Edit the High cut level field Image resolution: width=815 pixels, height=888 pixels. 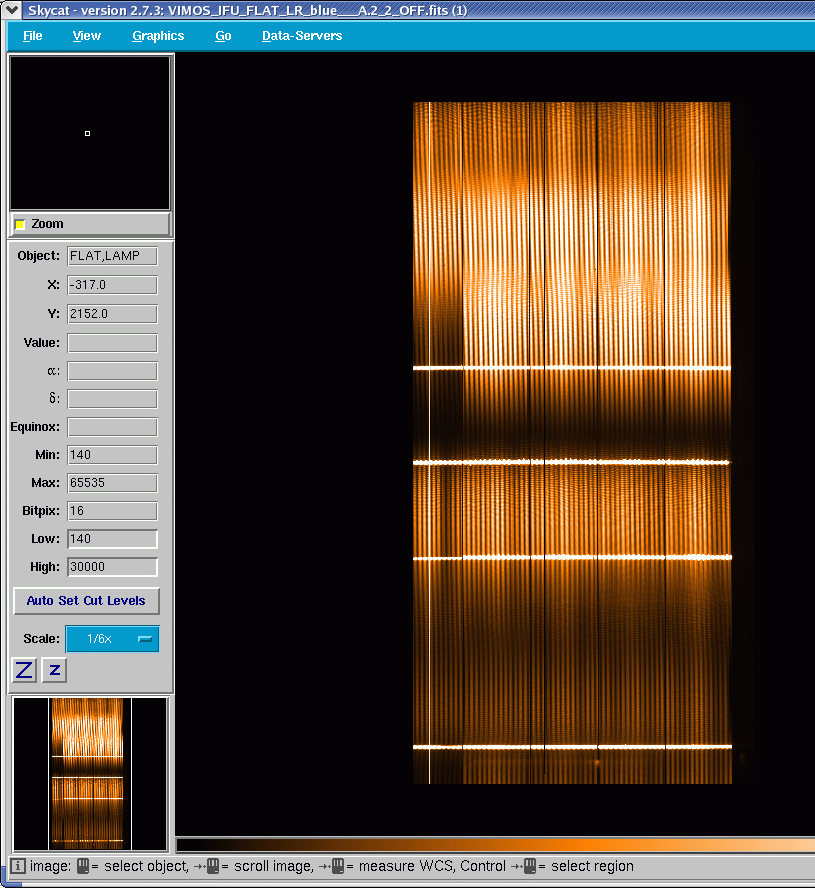click(112, 567)
